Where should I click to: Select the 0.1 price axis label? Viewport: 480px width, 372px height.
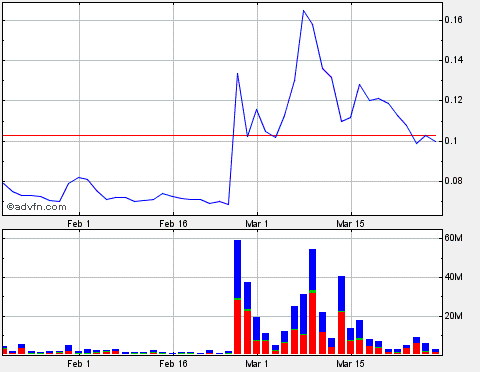451,141
